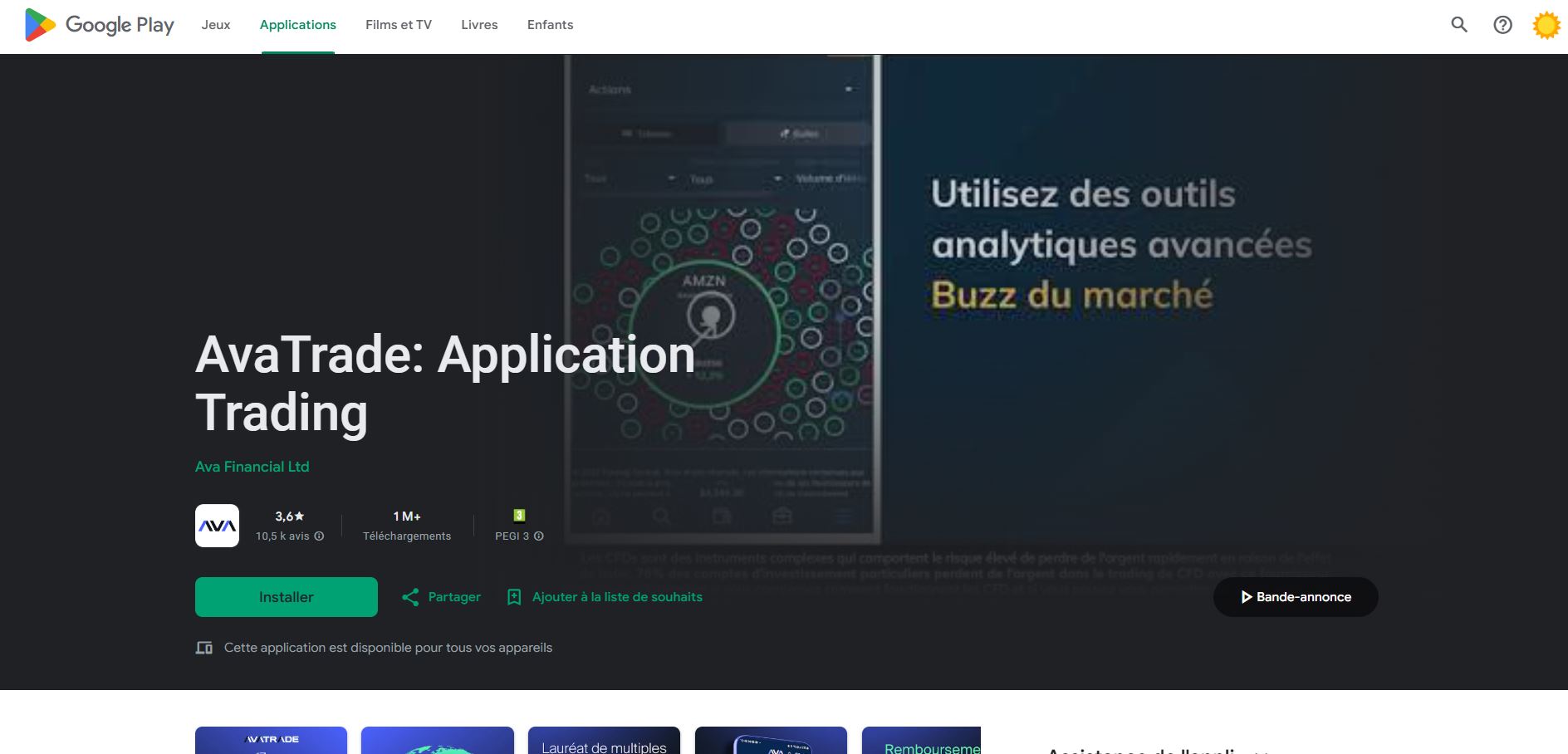Click the AVA app logo icon
This screenshot has height=754, width=1568.
click(217, 526)
